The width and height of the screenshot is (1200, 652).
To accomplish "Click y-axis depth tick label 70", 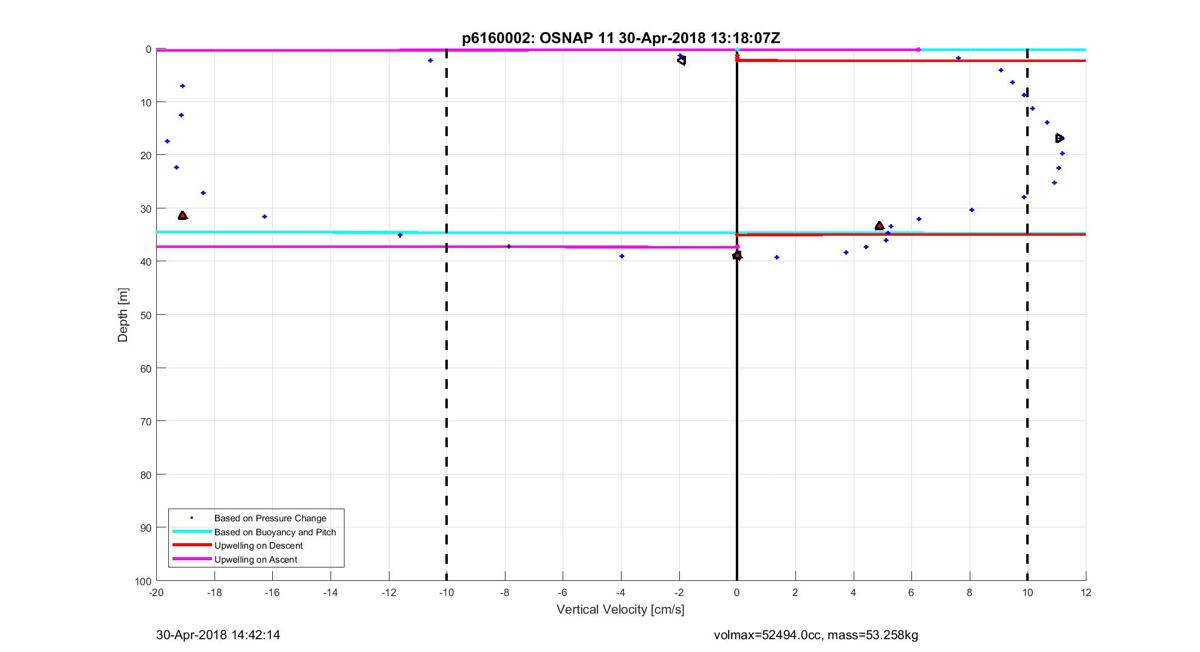I will pos(144,421).
